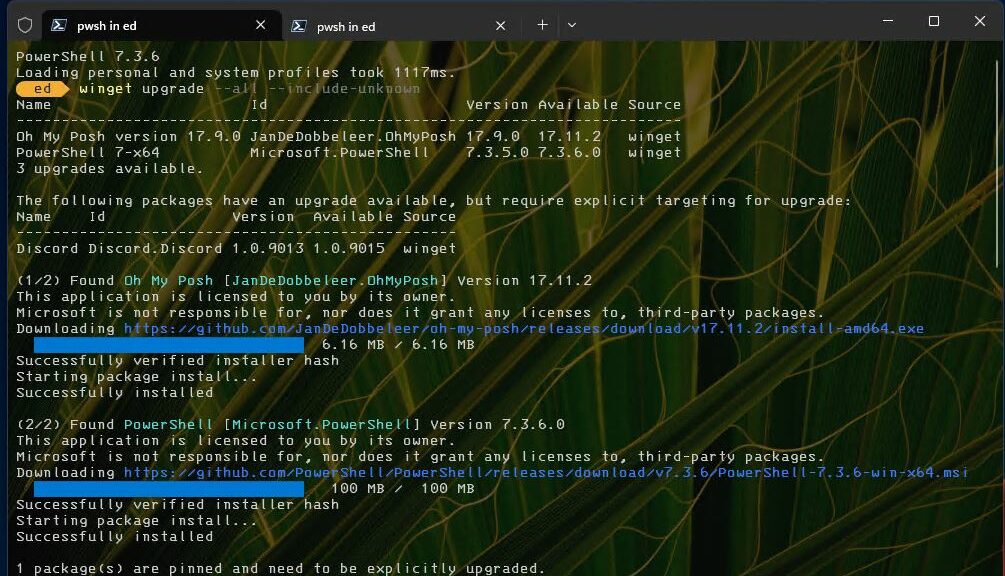Click the PowerShell download progress bar
This screenshot has width=1005, height=576.
pyautogui.click(x=170, y=488)
